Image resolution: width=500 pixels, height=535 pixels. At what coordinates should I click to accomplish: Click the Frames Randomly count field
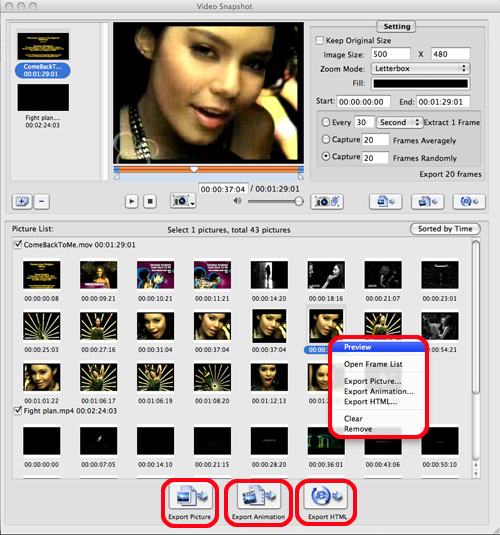375,158
